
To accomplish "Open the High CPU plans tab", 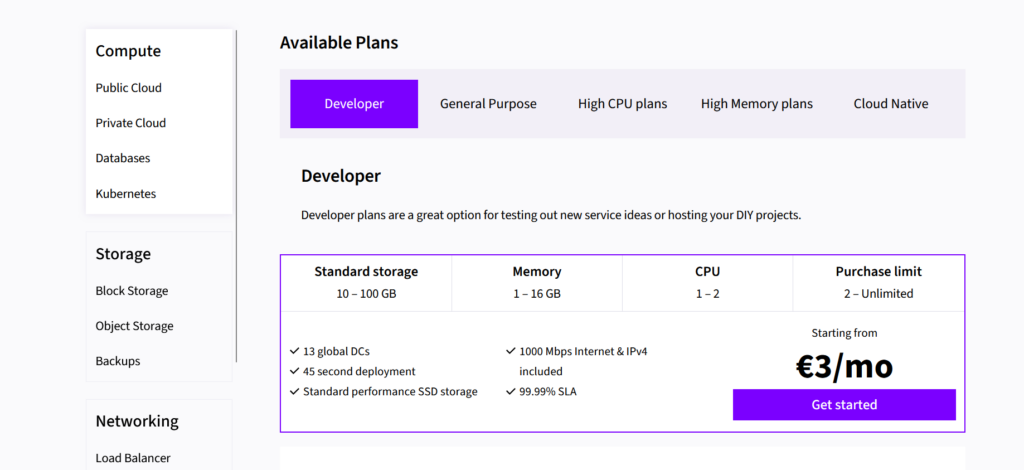I will pyautogui.click(x=622, y=104).
